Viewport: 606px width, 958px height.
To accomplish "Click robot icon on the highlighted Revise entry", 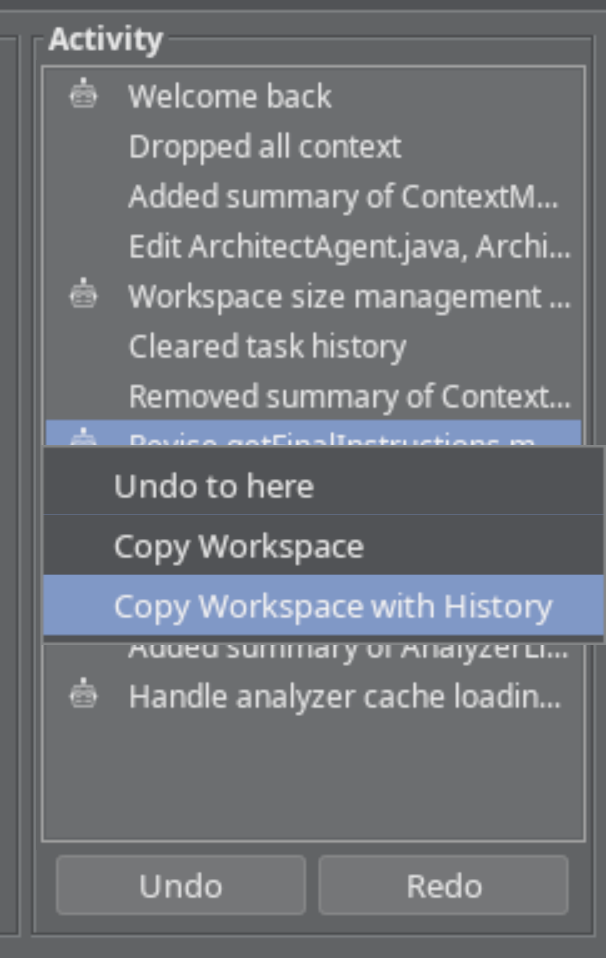I will (x=84, y=436).
